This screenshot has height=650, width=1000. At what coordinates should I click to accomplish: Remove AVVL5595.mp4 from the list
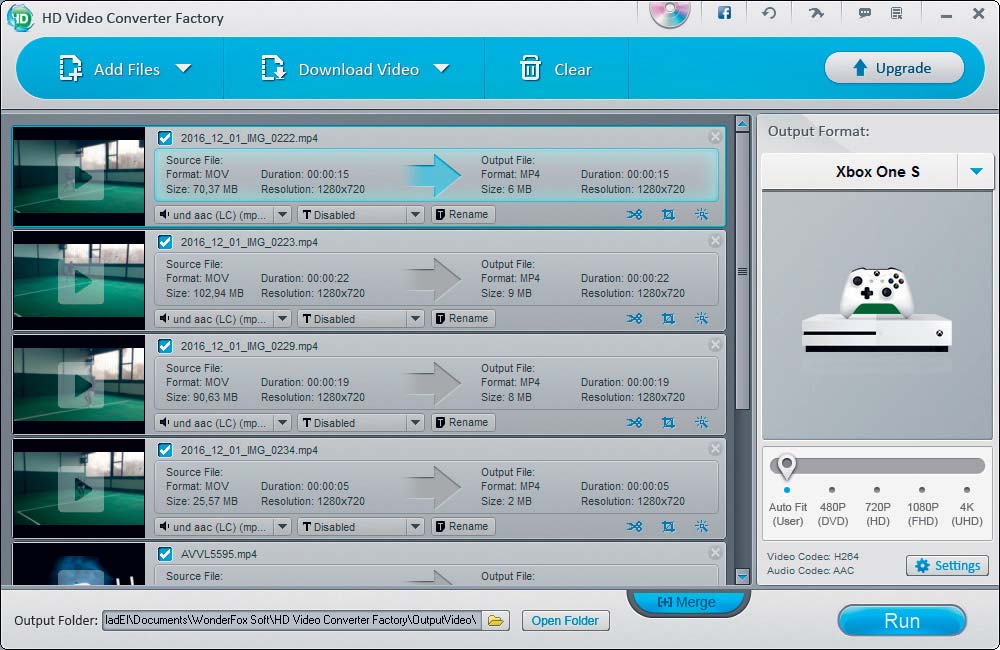point(715,552)
